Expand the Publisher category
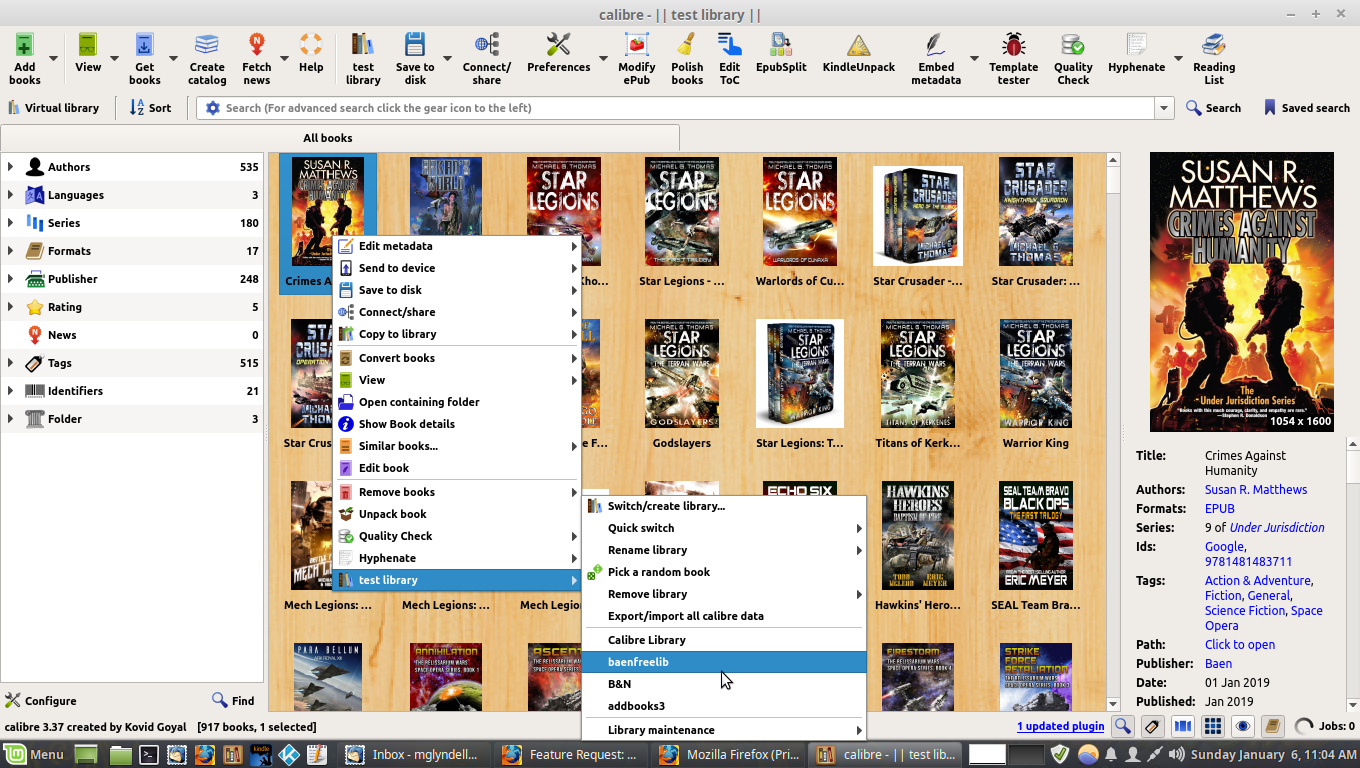 coord(11,279)
